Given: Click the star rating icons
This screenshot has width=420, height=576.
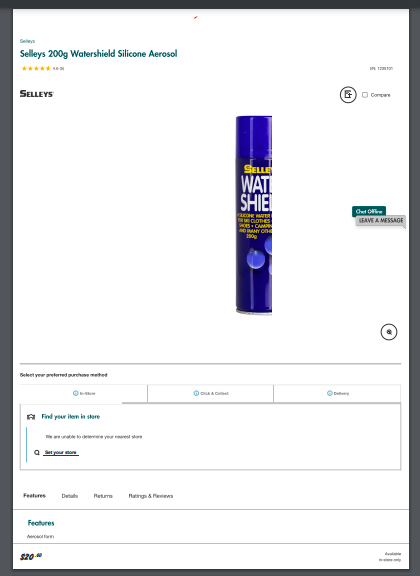Looking at the screenshot, I should pyautogui.click(x=36, y=68).
